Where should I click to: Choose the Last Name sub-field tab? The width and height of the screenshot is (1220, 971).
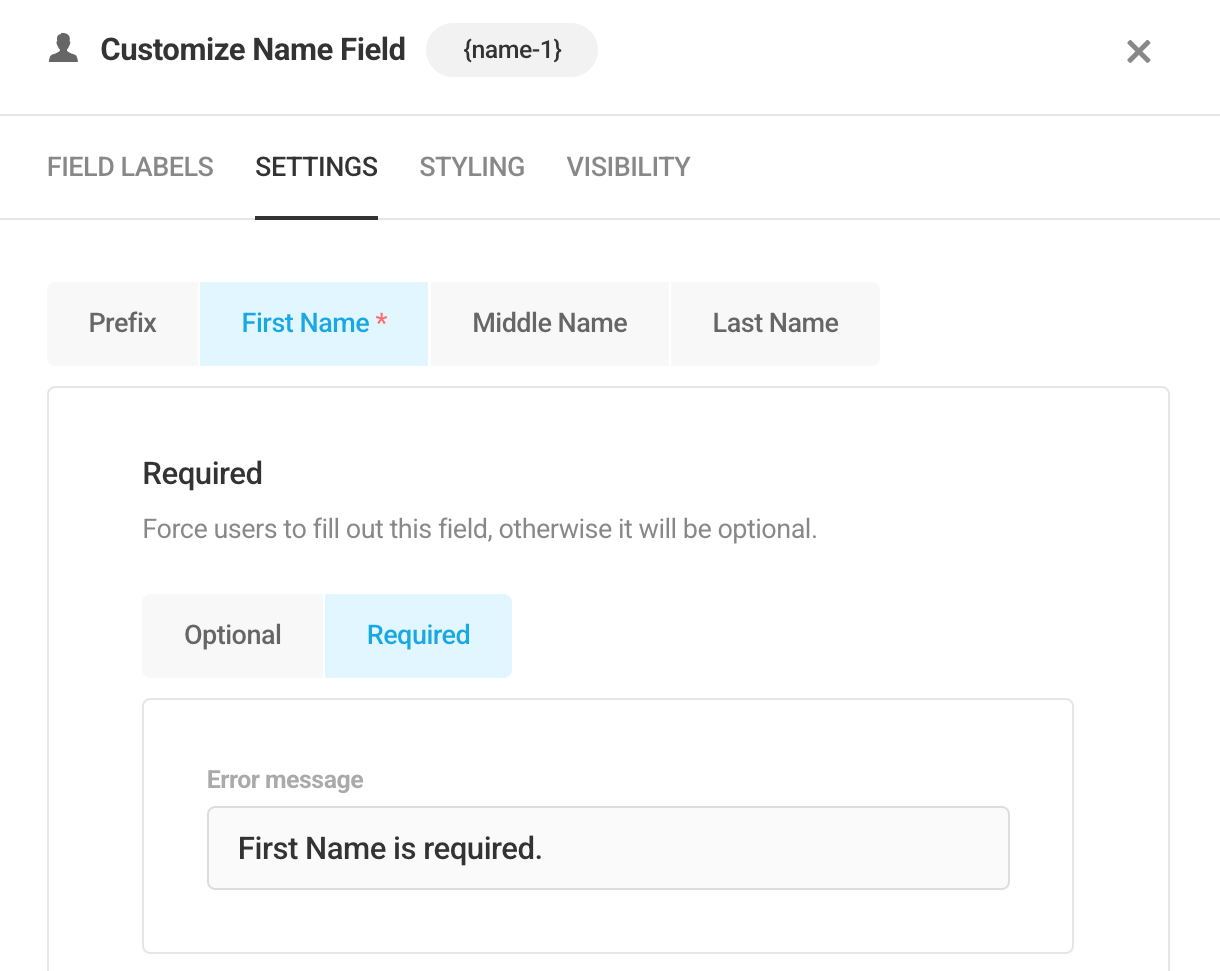775,324
